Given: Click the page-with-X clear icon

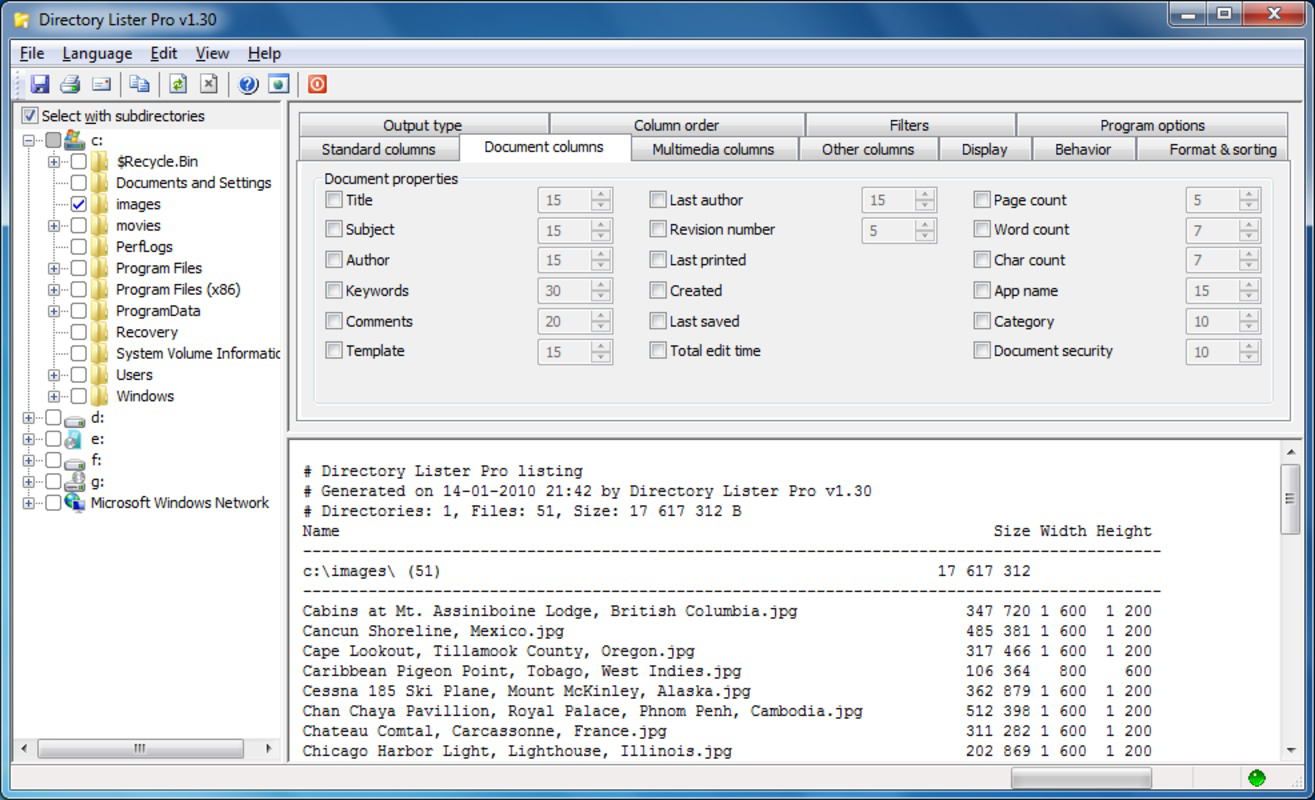Looking at the screenshot, I should pyautogui.click(x=208, y=84).
